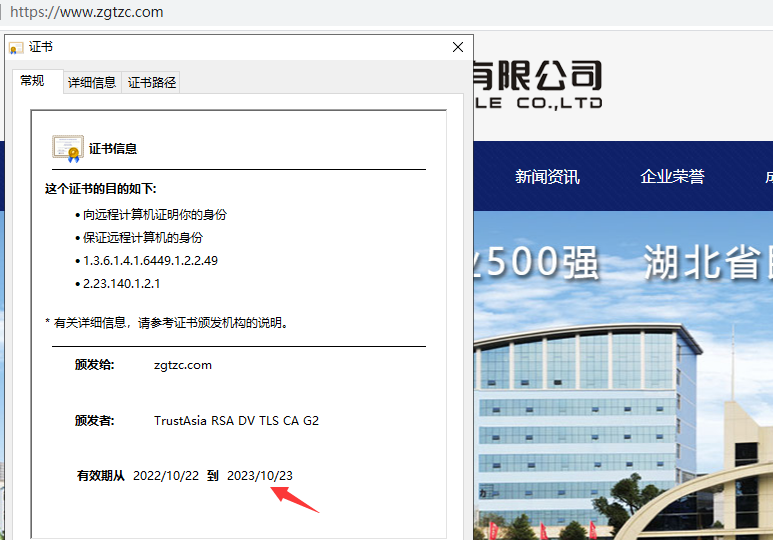Viewport: 773px width, 540px height.
Task: Switch to the 常规 tab
Action: (33, 80)
